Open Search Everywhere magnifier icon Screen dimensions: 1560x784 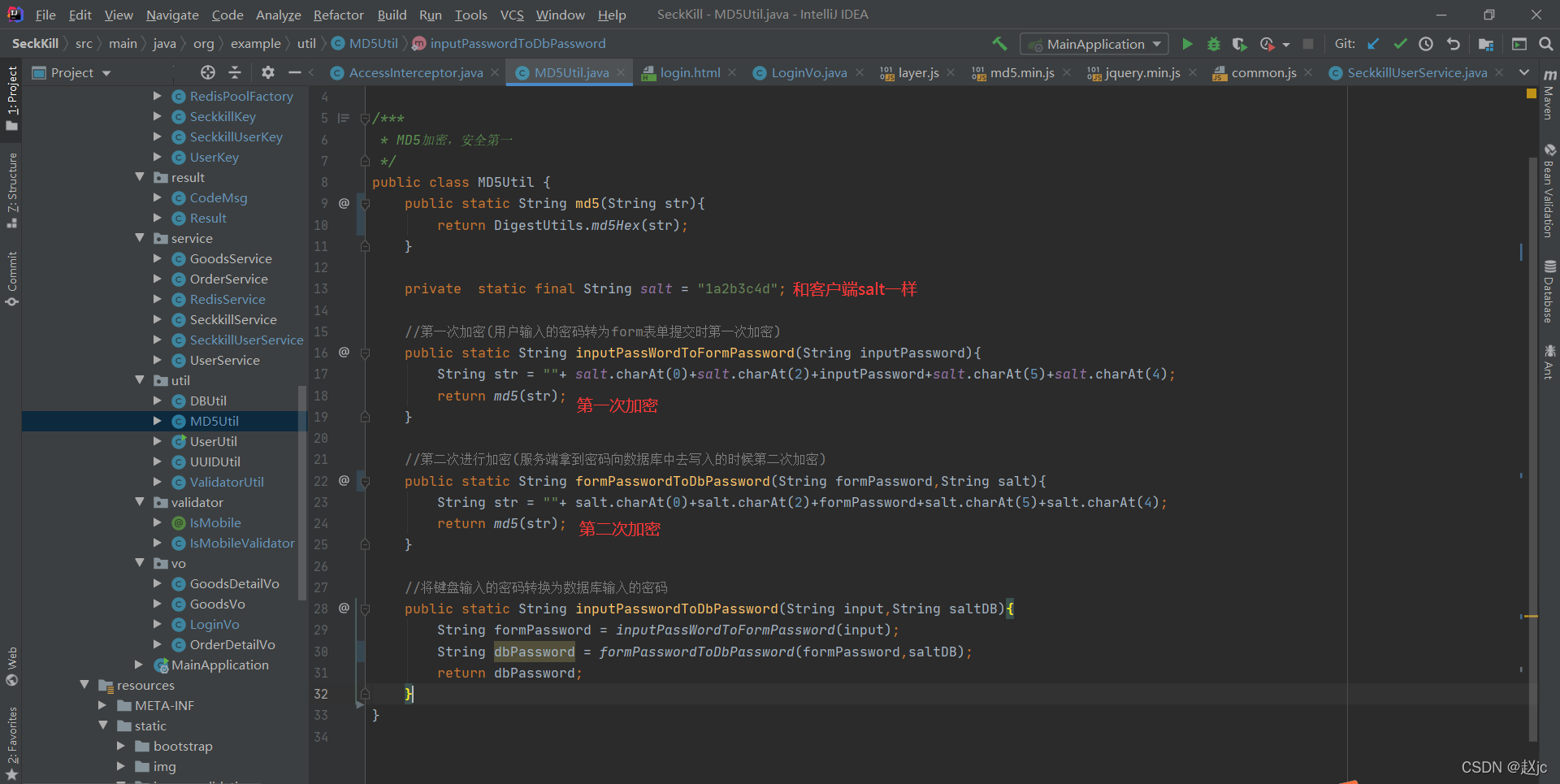coord(1546,44)
